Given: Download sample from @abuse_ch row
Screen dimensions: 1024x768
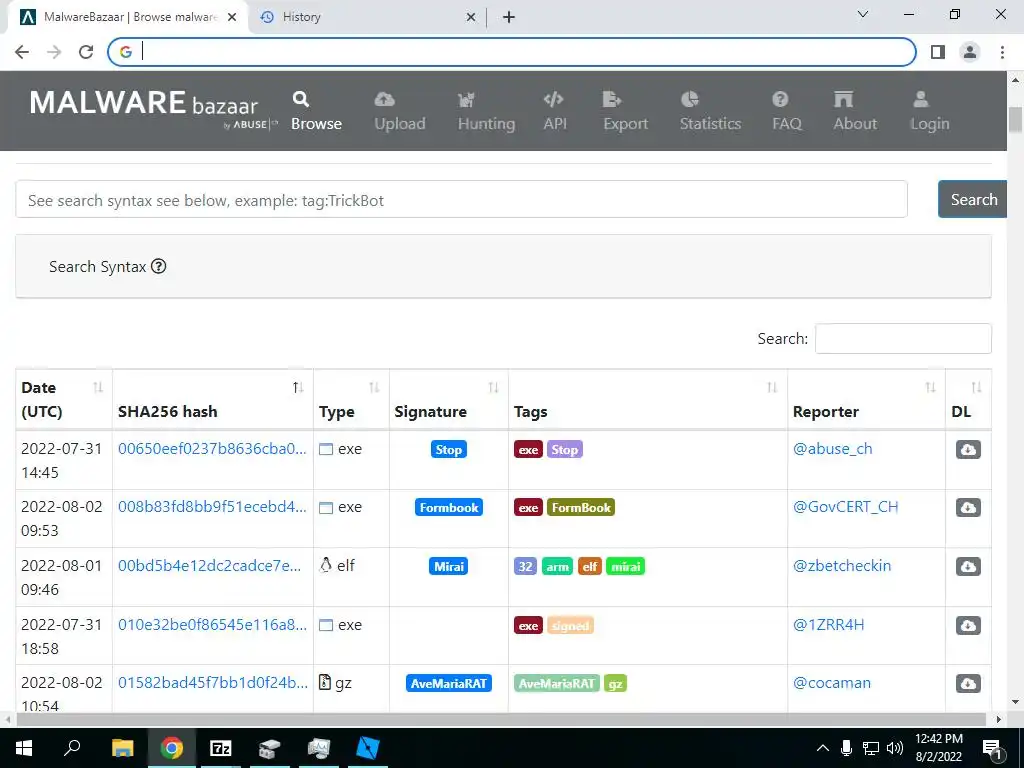Looking at the screenshot, I should click(x=968, y=449).
